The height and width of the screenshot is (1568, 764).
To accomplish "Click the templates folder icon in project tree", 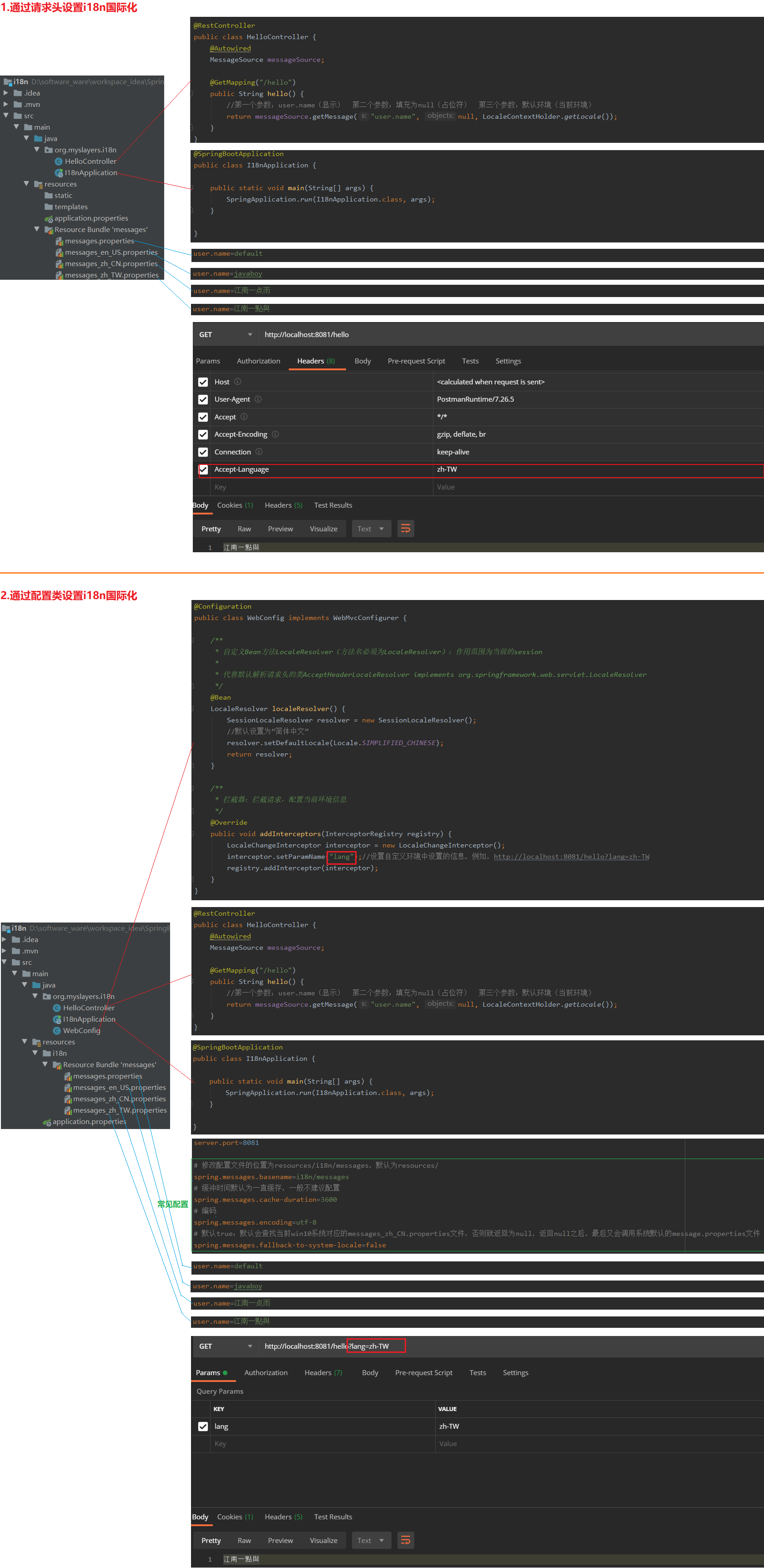I will pos(48,207).
